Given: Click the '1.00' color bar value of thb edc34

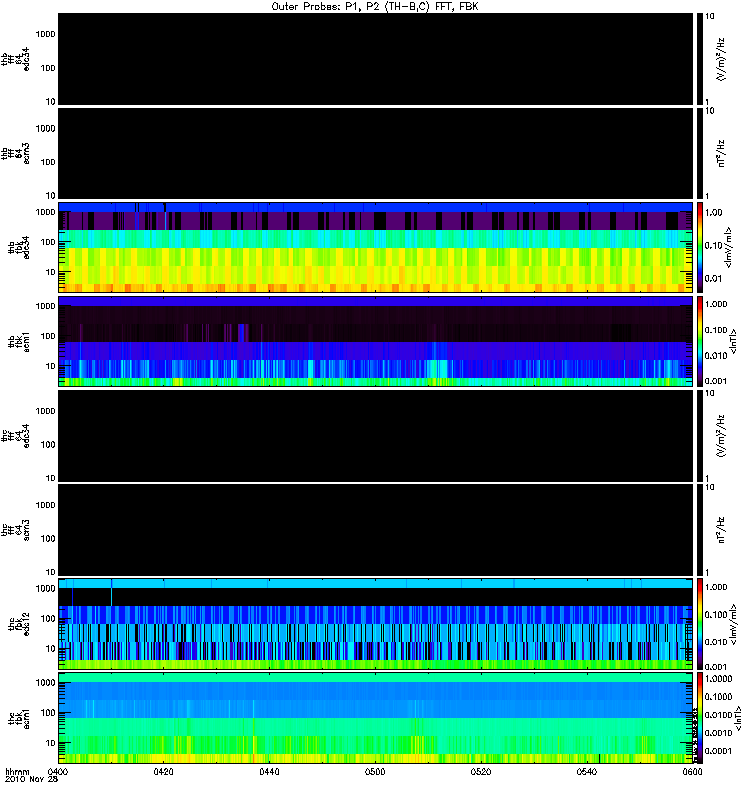Looking at the screenshot, I should (714, 213).
